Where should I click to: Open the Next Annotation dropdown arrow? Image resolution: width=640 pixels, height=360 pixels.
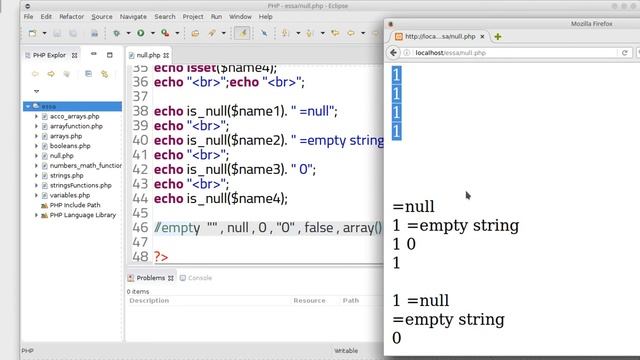(x=298, y=33)
